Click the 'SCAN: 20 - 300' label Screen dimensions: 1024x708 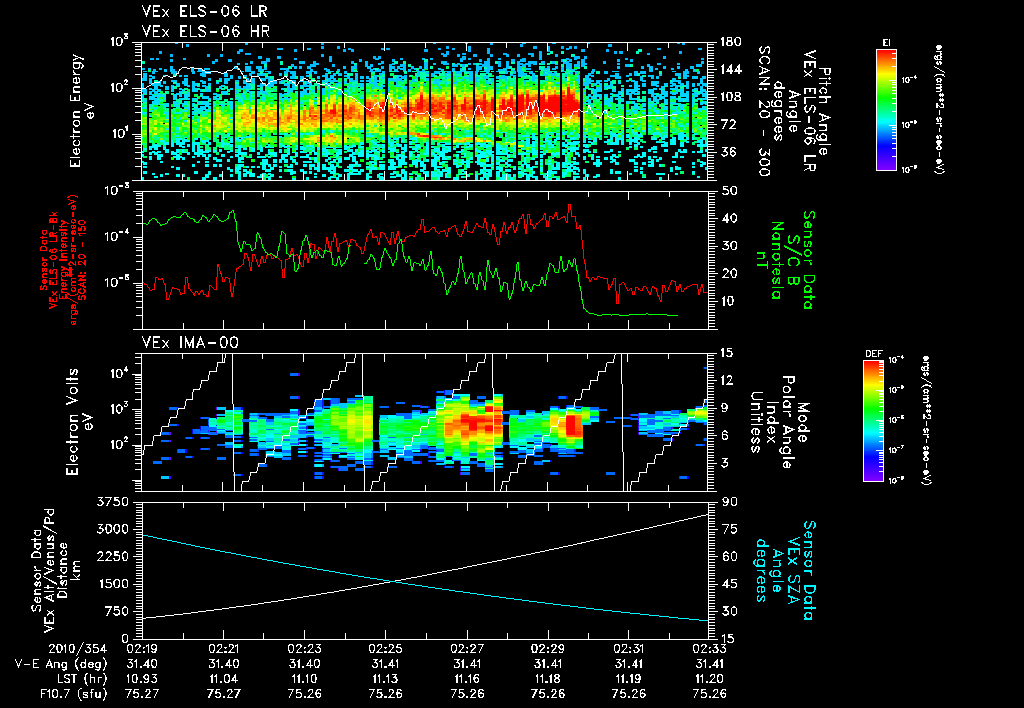pos(763,111)
